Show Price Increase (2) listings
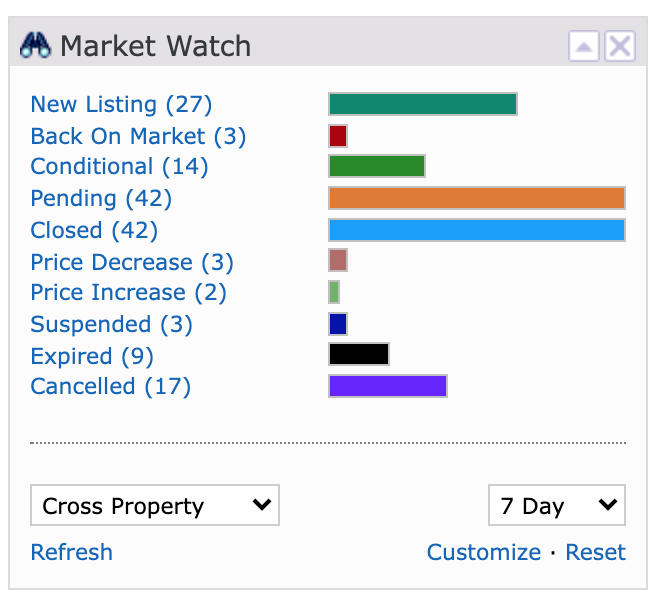The width and height of the screenshot is (658, 610). click(128, 292)
